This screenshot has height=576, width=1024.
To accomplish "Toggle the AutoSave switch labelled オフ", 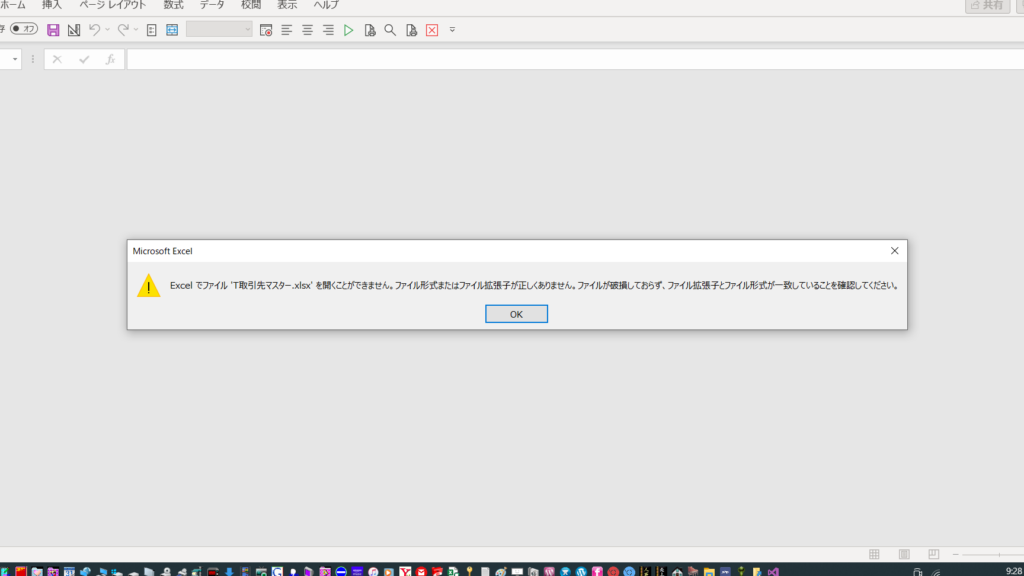I will click(x=24, y=29).
